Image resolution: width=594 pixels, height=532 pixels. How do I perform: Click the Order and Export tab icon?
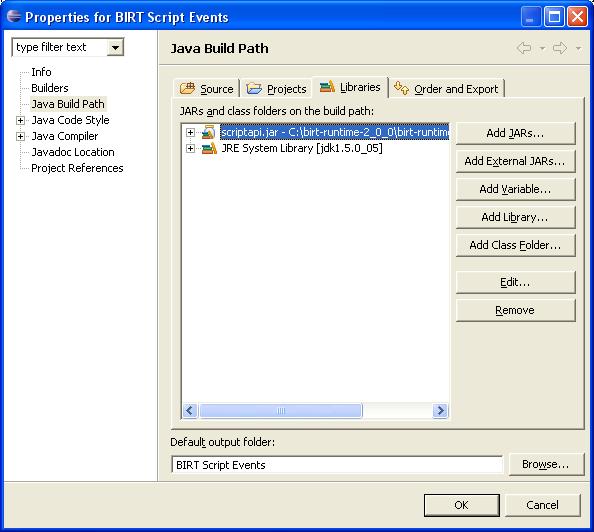point(401,88)
